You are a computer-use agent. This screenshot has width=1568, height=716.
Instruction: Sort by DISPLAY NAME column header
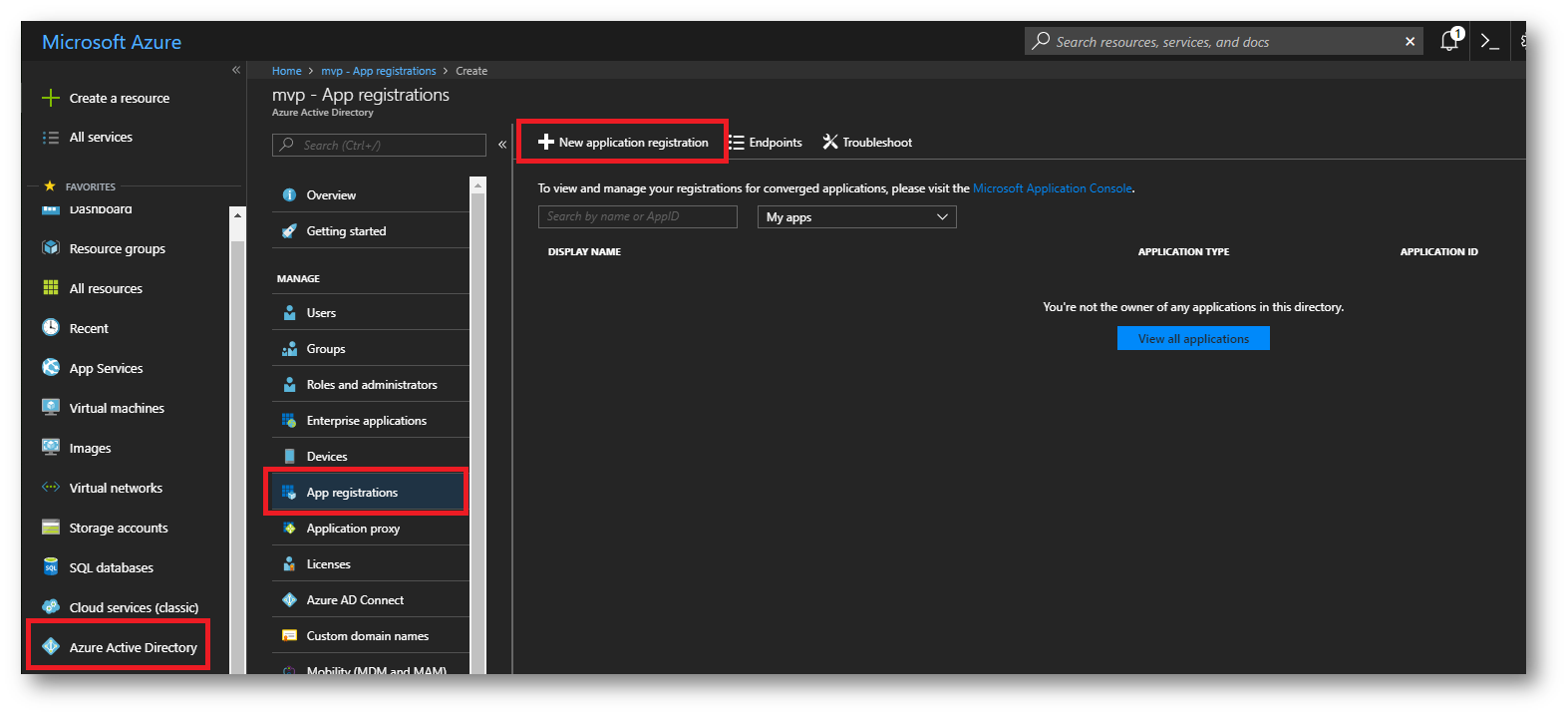pyautogui.click(x=584, y=252)
